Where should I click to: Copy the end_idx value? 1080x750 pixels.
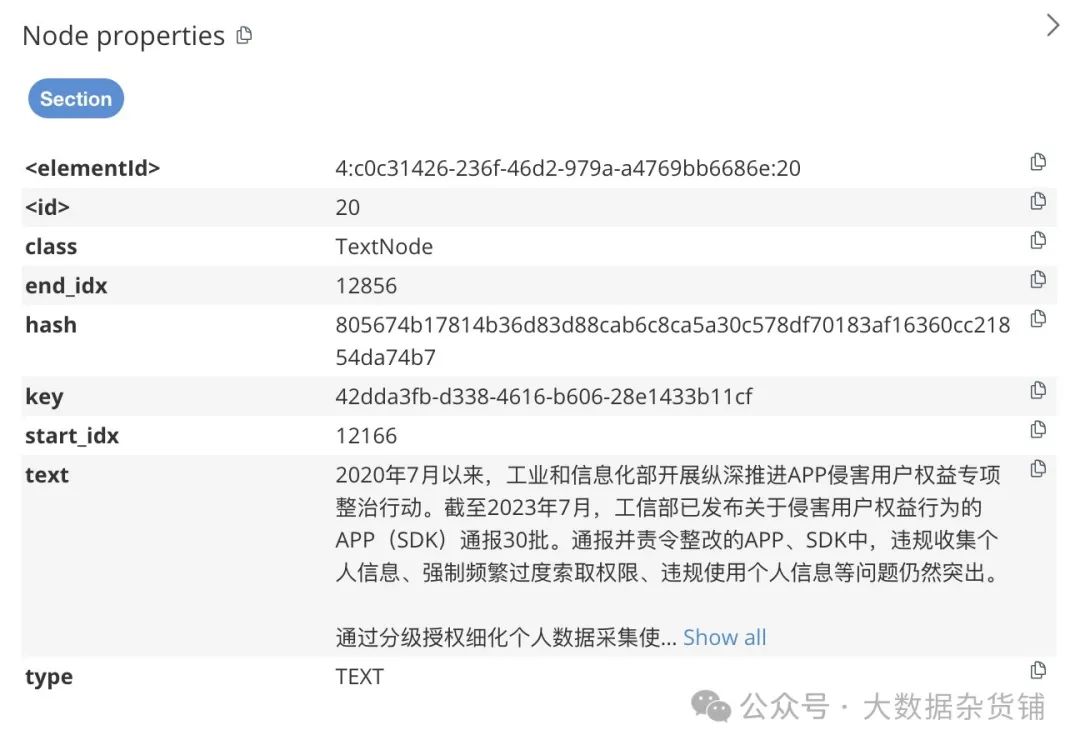(1038, 280)
